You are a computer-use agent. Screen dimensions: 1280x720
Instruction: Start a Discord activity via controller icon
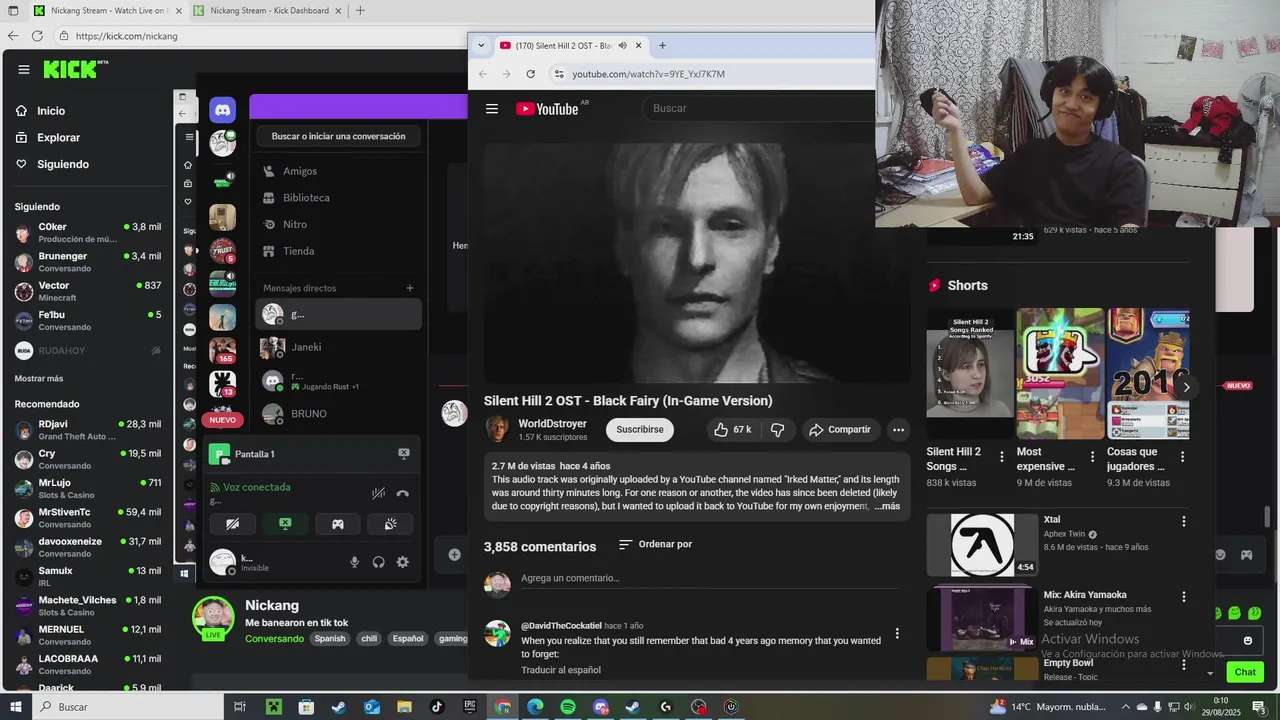click(x=338, y=524)
